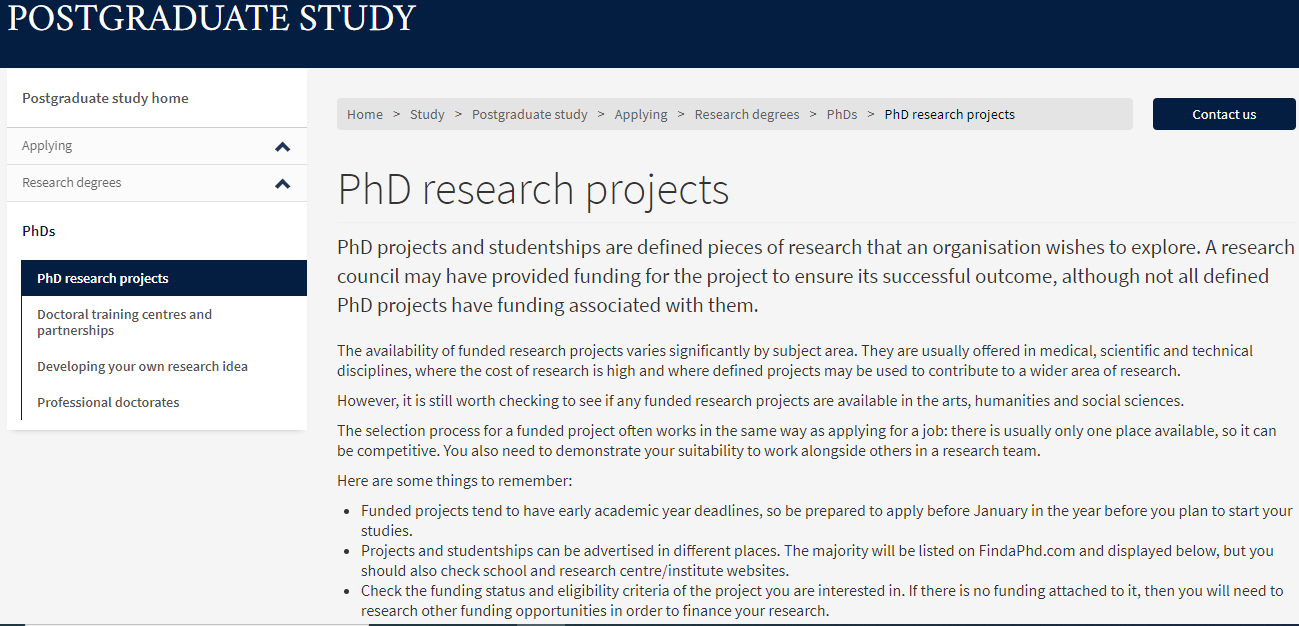Go to Study in breadcrumb
The width and height of the screenshot is (1299, 626).
(427, 114)
